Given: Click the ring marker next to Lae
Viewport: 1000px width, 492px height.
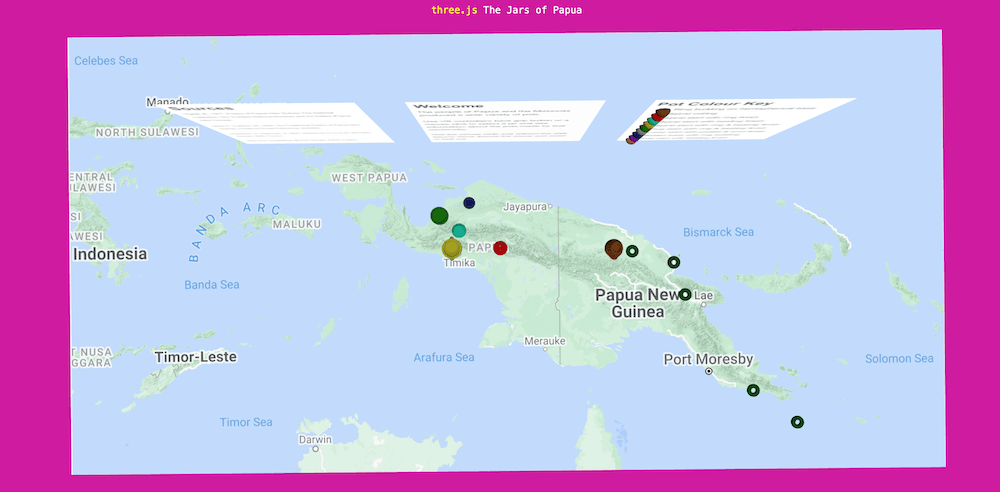Looking at the screenshot, I should tap(684, 295).
